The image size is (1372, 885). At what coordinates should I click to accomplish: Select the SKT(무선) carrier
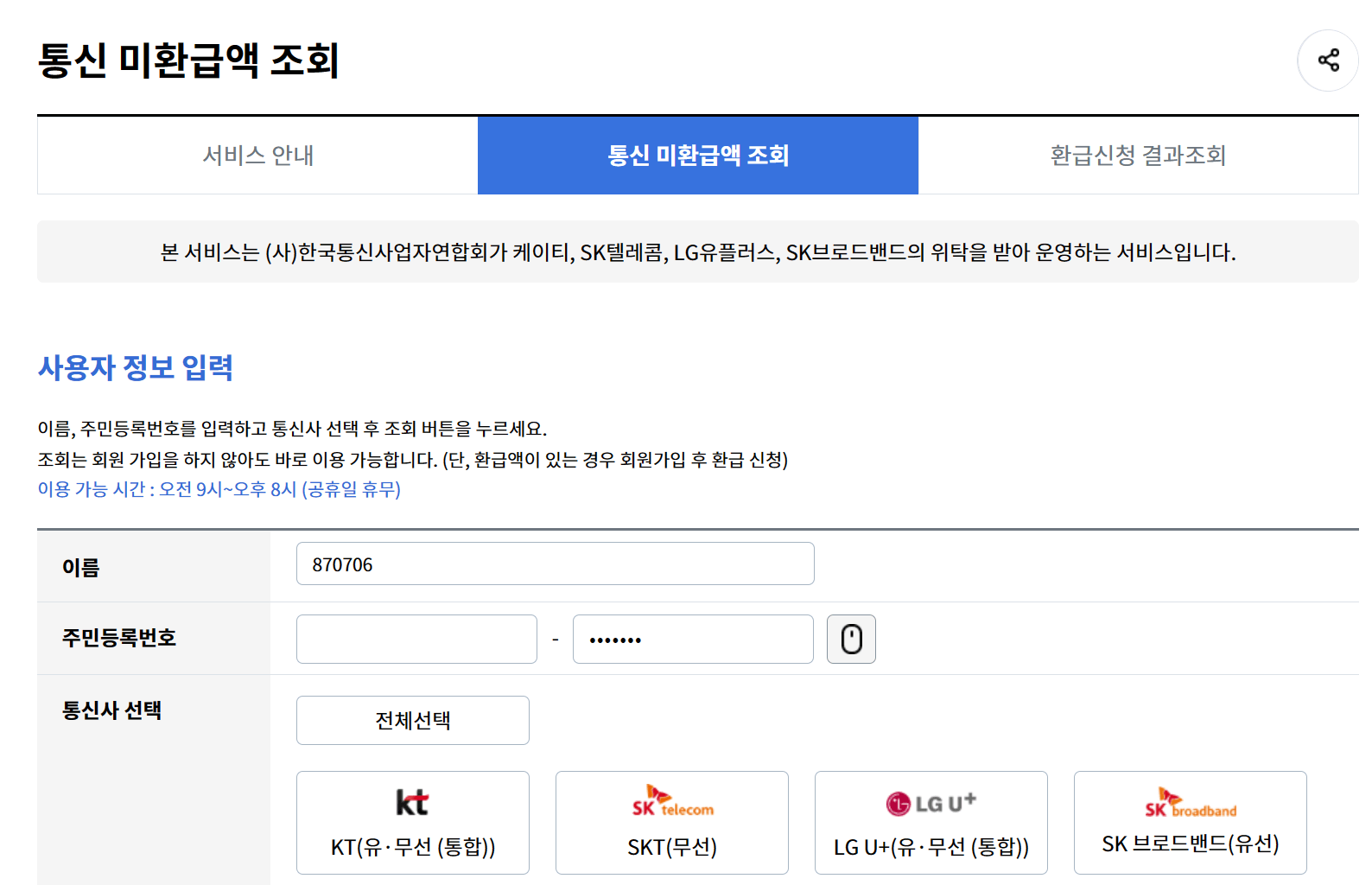tap(672, 823)
